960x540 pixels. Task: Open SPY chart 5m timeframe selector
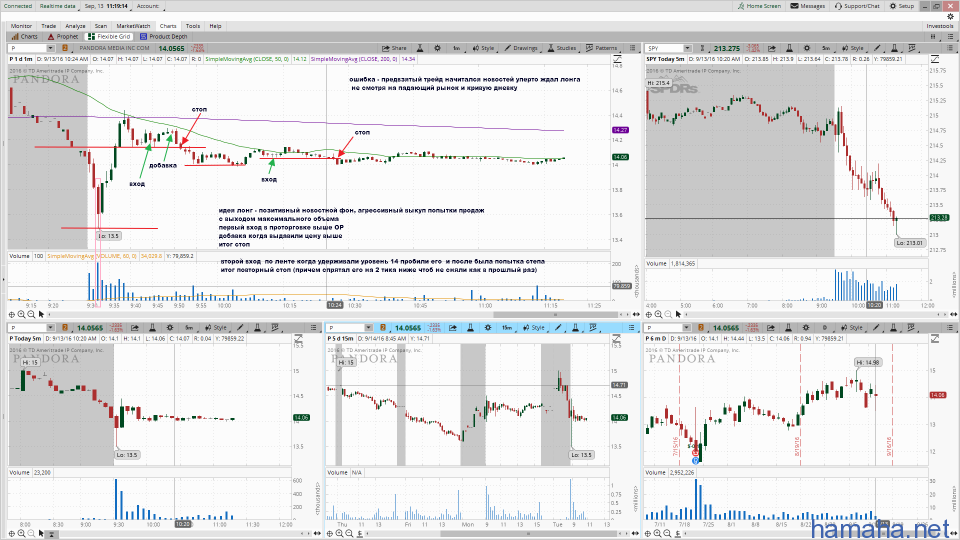click(x=826, y=48)
